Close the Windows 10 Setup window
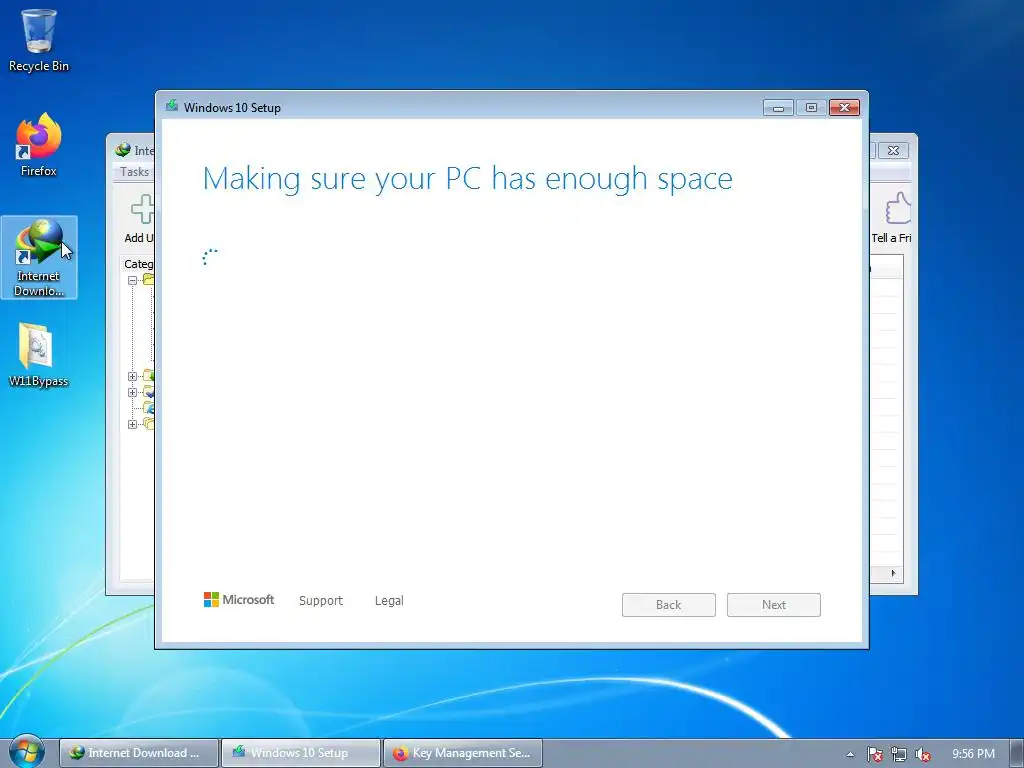 844,107
